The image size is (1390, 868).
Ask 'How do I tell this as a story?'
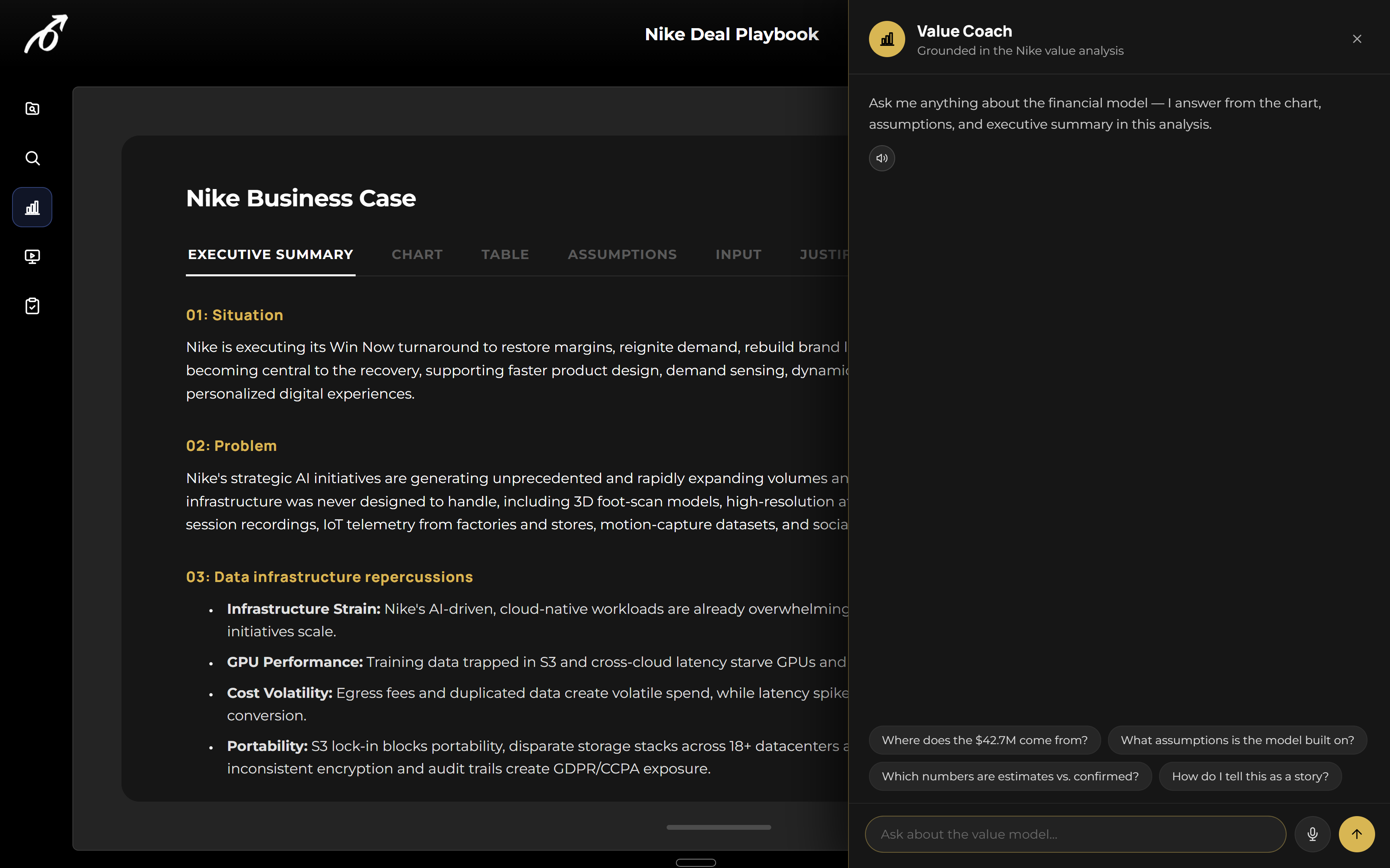click(x=1250, y=776)
